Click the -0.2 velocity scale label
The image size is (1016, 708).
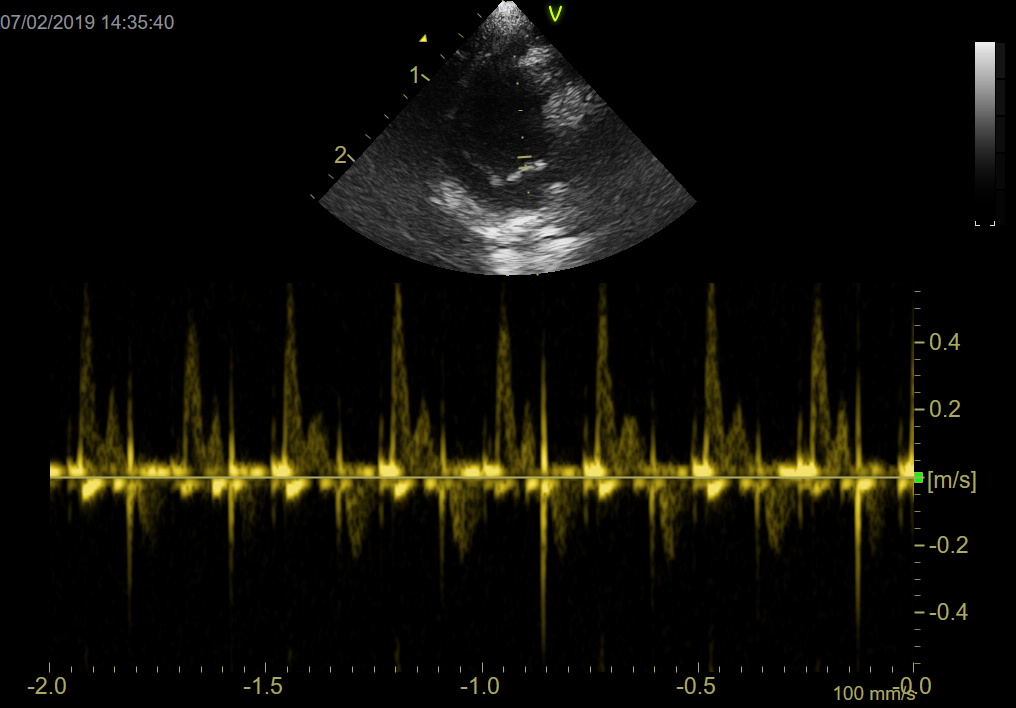(x=949, y=545)
